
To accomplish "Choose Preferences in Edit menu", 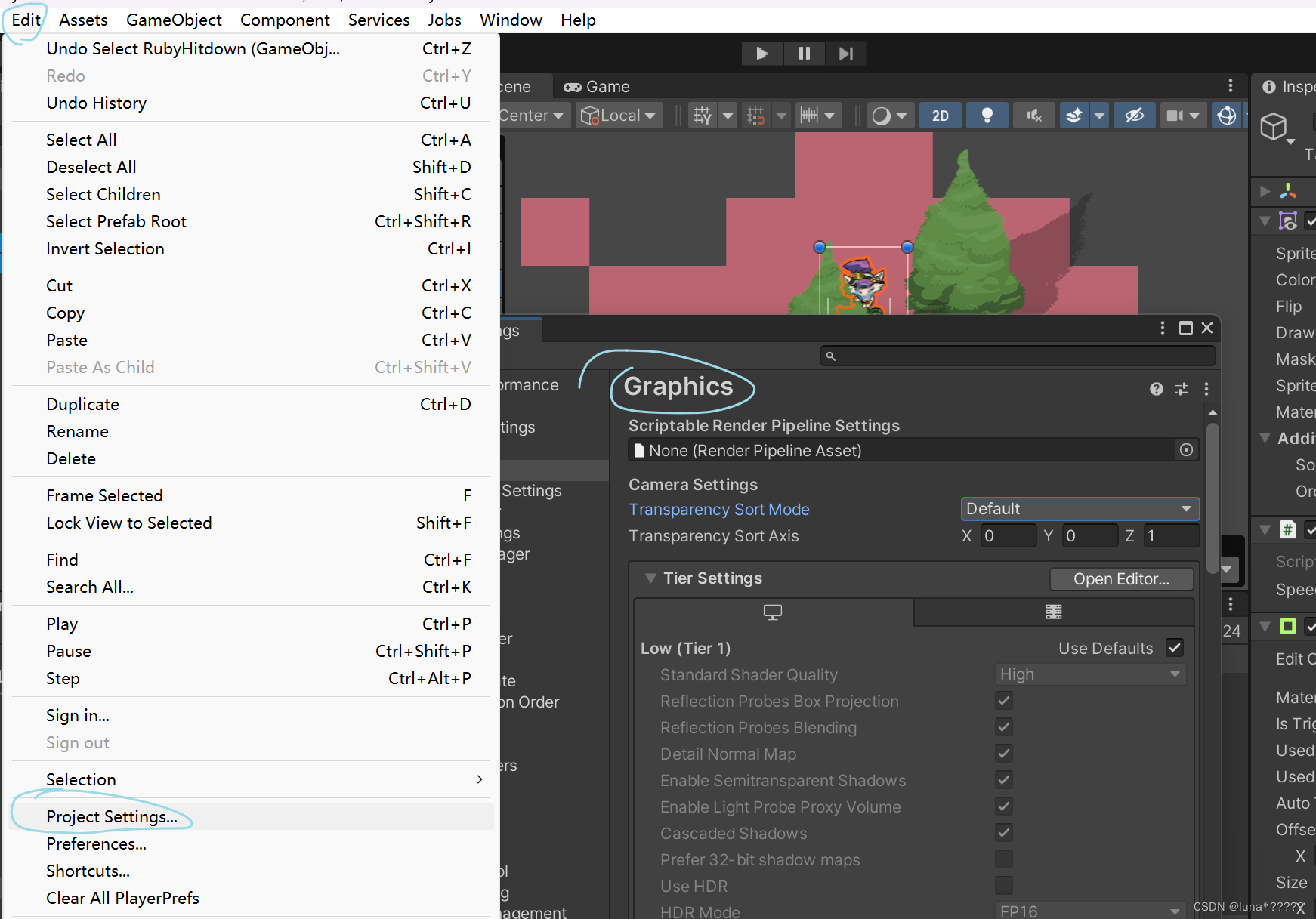I will point(252,843).
